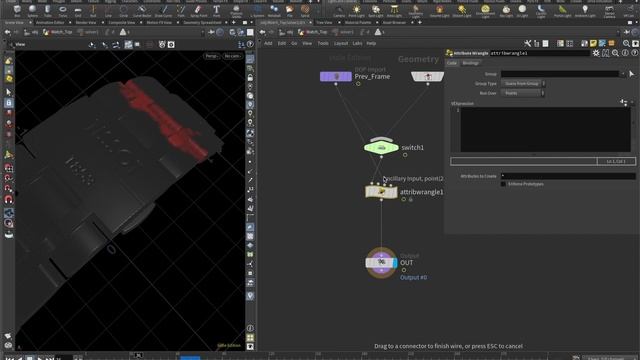Select the Draw Curve shelf tool

[163, 11]
